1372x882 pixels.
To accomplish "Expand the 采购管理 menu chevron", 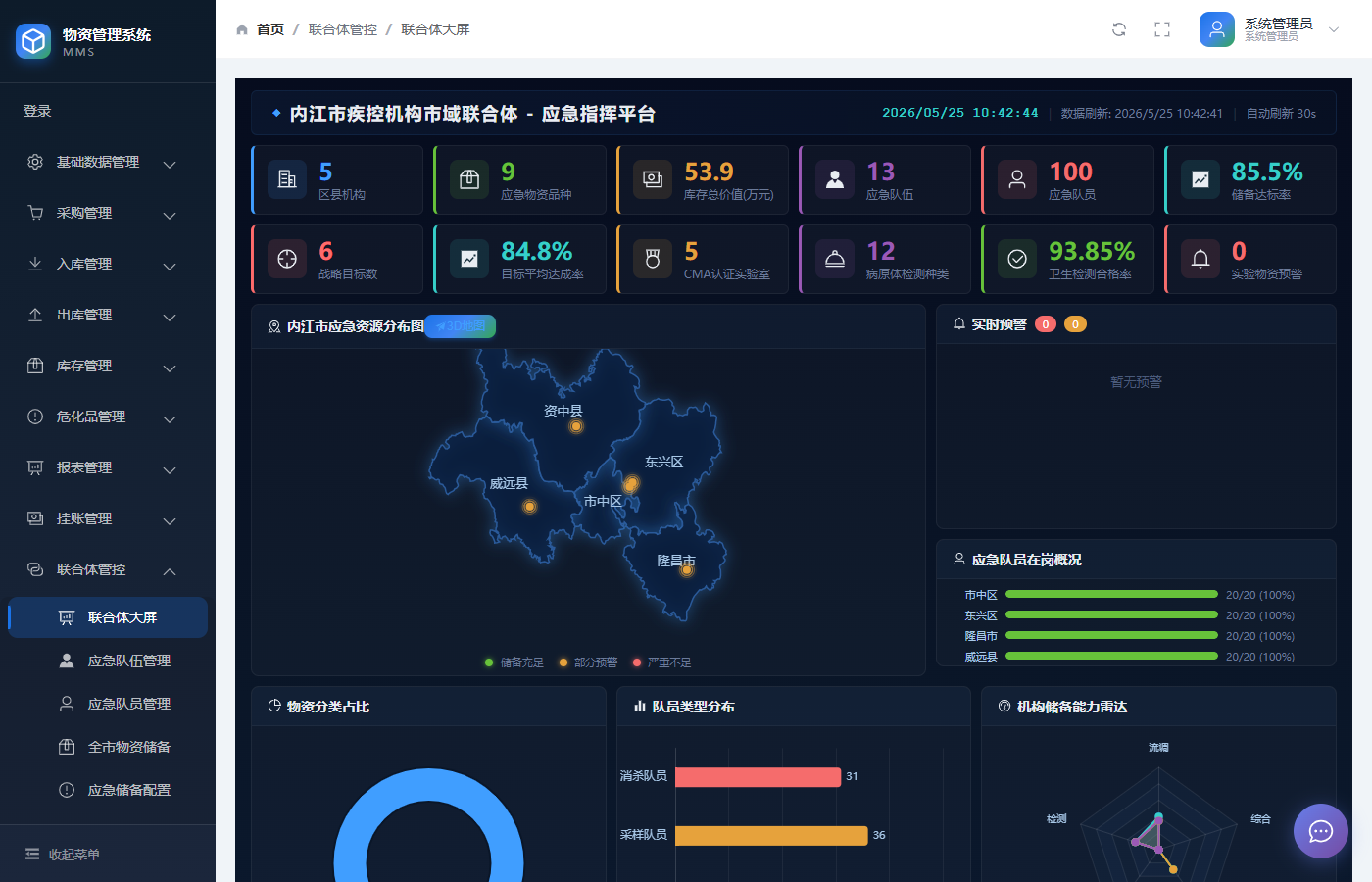I will [170, 215].
